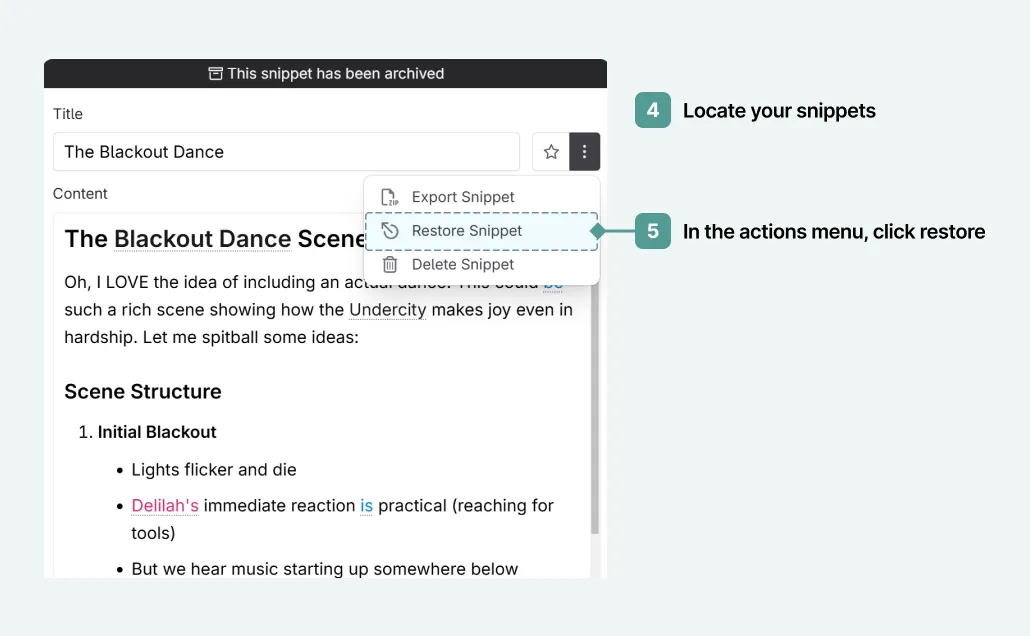Click into the Title input field

pyautogui.click(x=285, y=151)
